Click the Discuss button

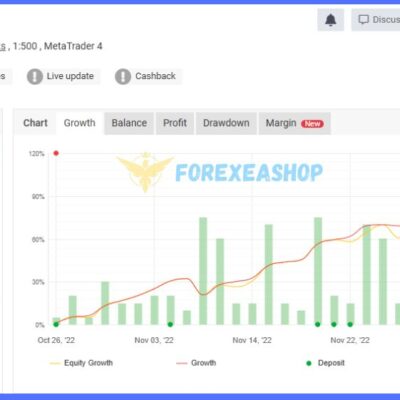tap(376, 20)
